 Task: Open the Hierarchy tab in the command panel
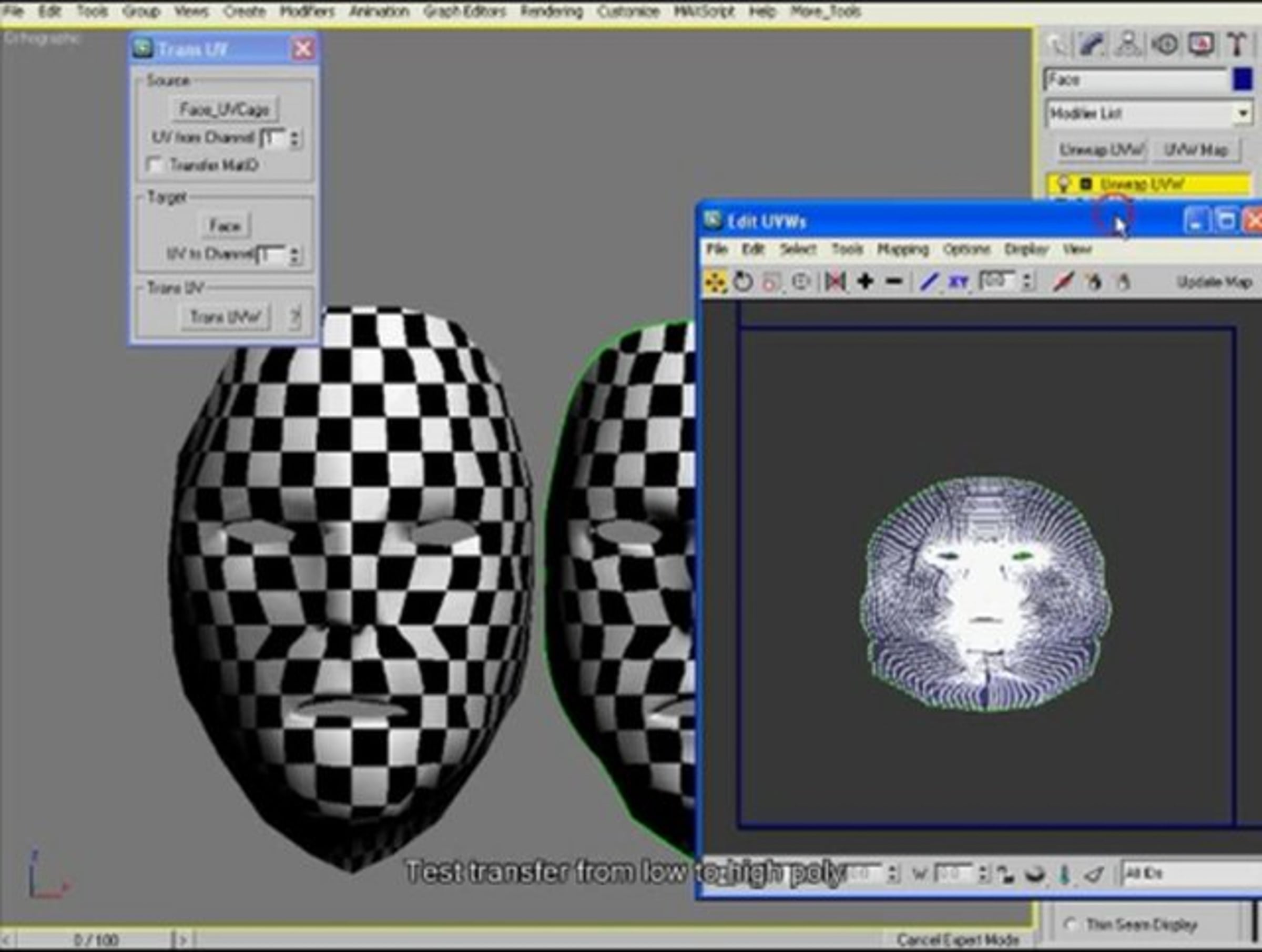pos(1128,45)
